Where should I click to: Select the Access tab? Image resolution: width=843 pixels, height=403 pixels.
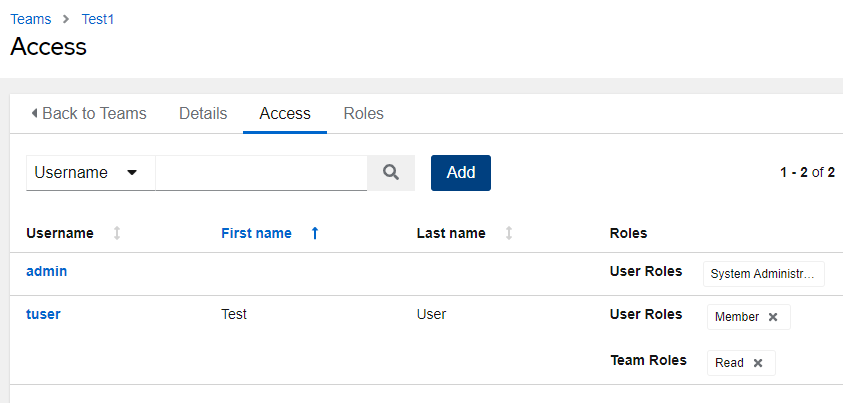(285, 113)
